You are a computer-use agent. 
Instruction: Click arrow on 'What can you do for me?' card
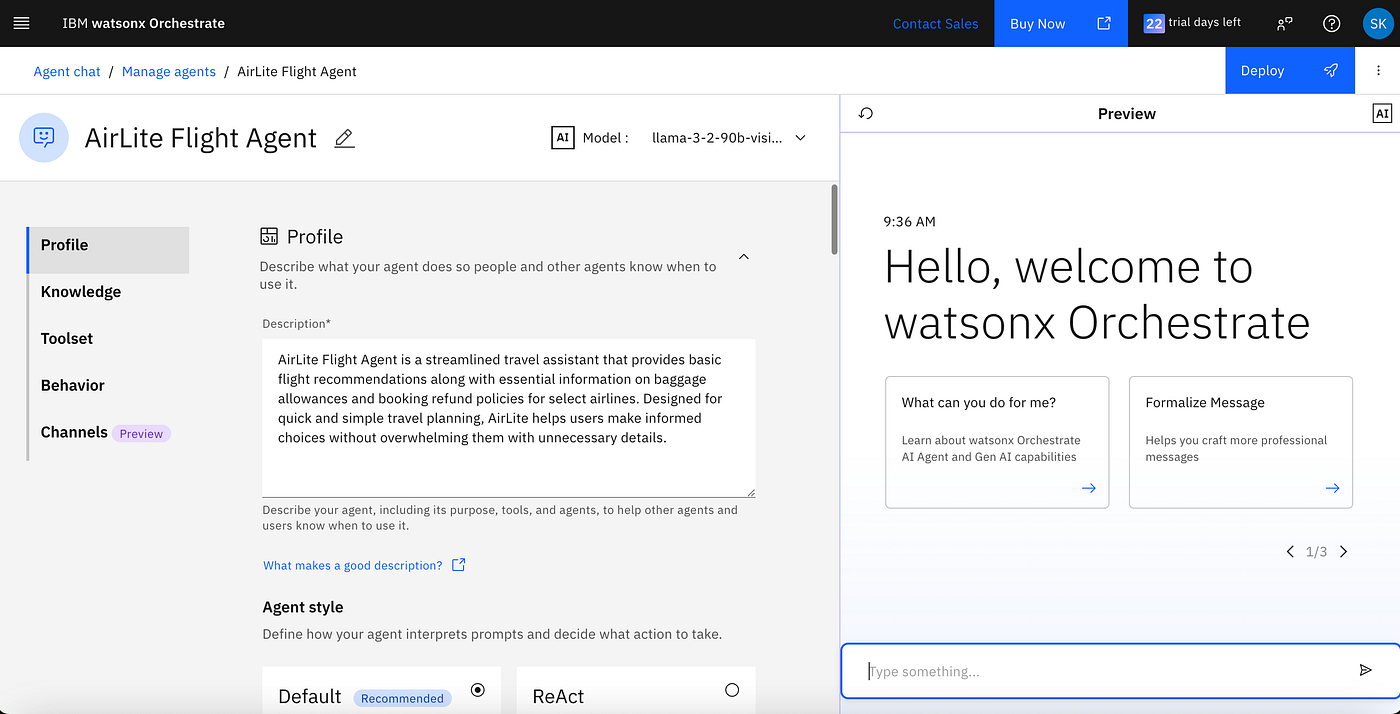[1088, 488]
